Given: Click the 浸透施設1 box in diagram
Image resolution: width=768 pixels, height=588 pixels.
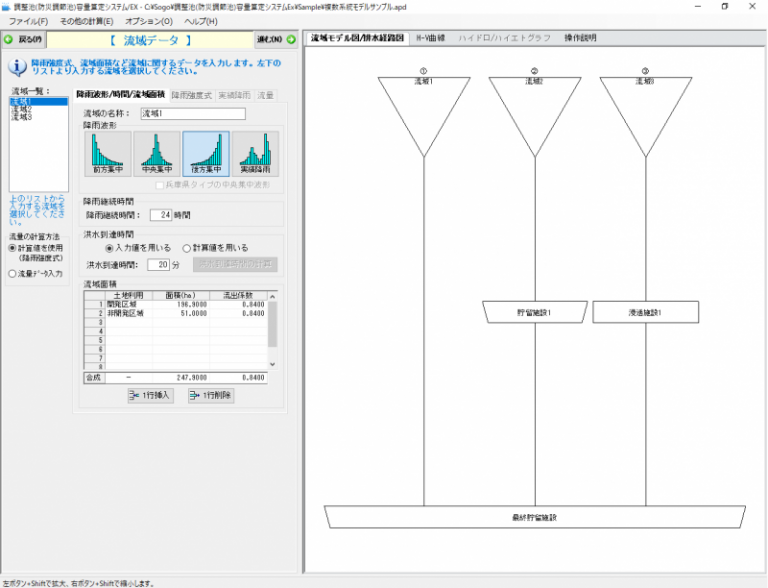Looking at the screenshot, I should pos(646,312).
